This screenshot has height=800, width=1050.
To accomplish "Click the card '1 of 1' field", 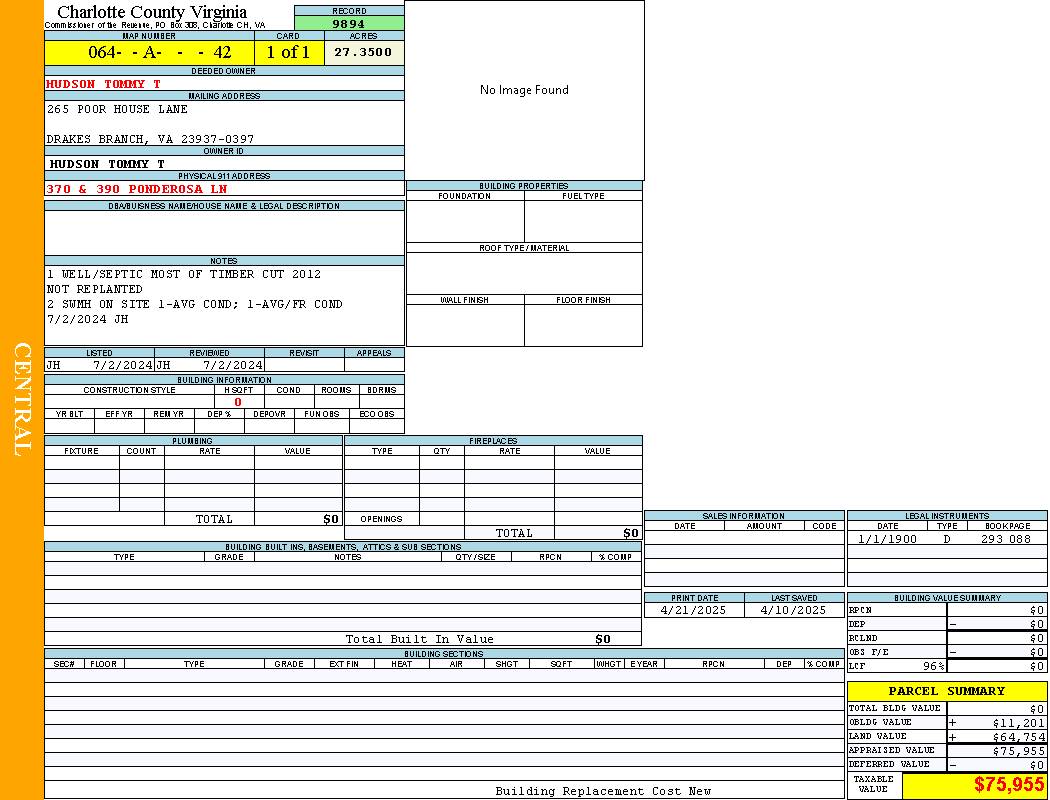I will pos(288,52).
